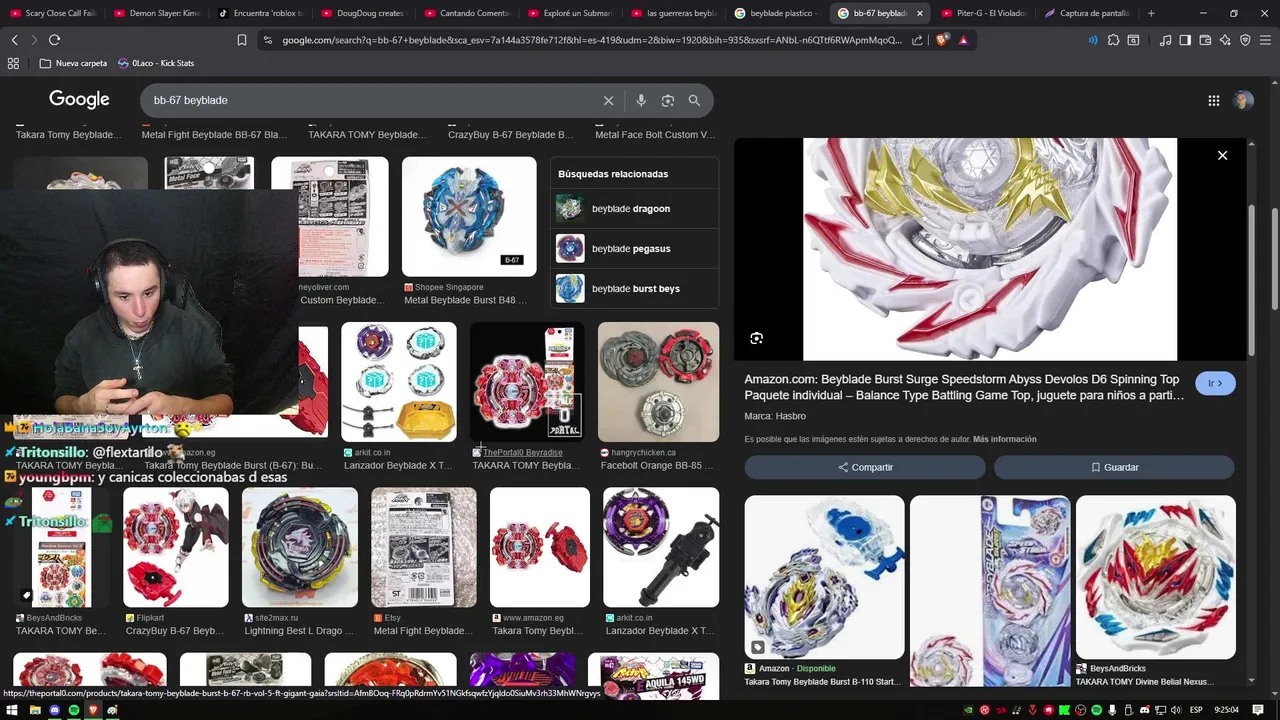
Task: Open Spotify from the taskbar
Action: (x=74, y=710)
